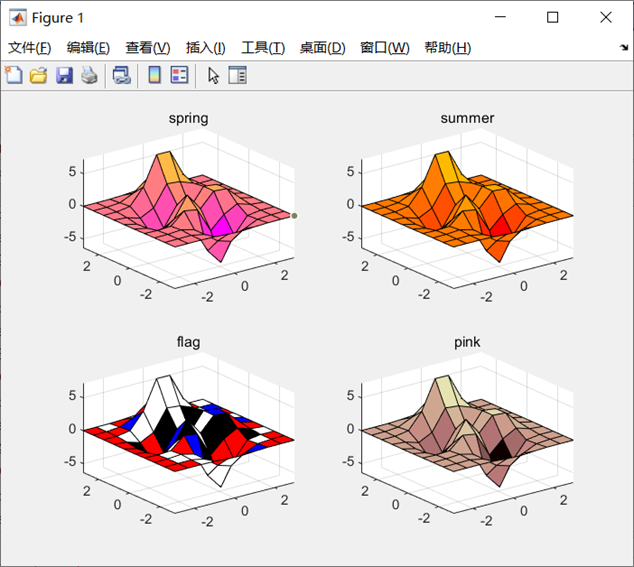Click the Open File folder icon
634x567 pixels.
pos(38,76)
